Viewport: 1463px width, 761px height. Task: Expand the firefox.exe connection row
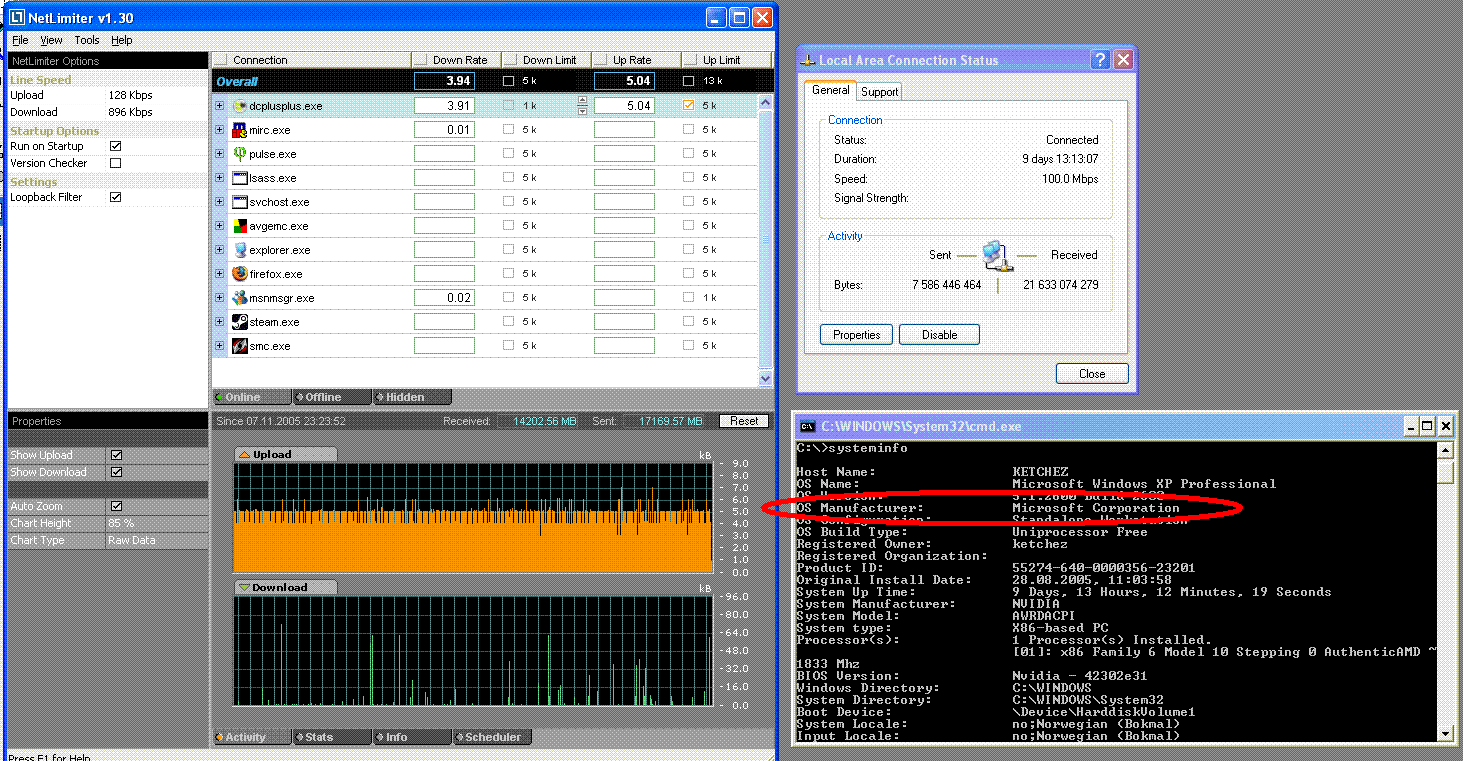[220, 273]
